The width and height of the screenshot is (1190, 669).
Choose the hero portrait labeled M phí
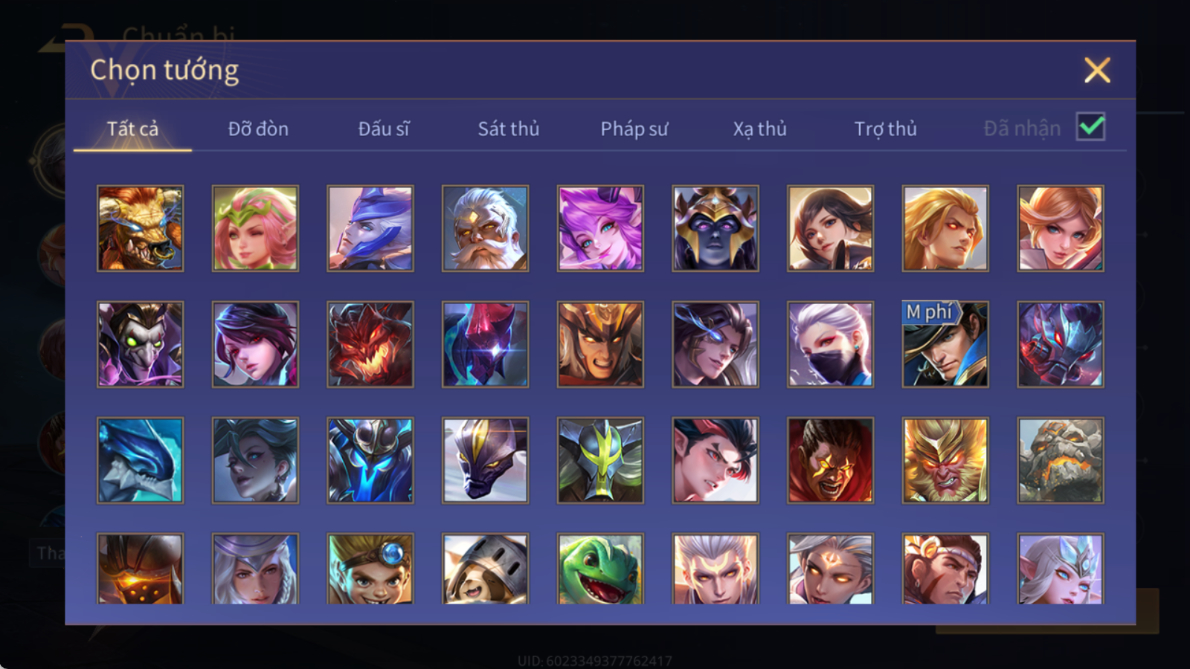[x=945, y=344]
